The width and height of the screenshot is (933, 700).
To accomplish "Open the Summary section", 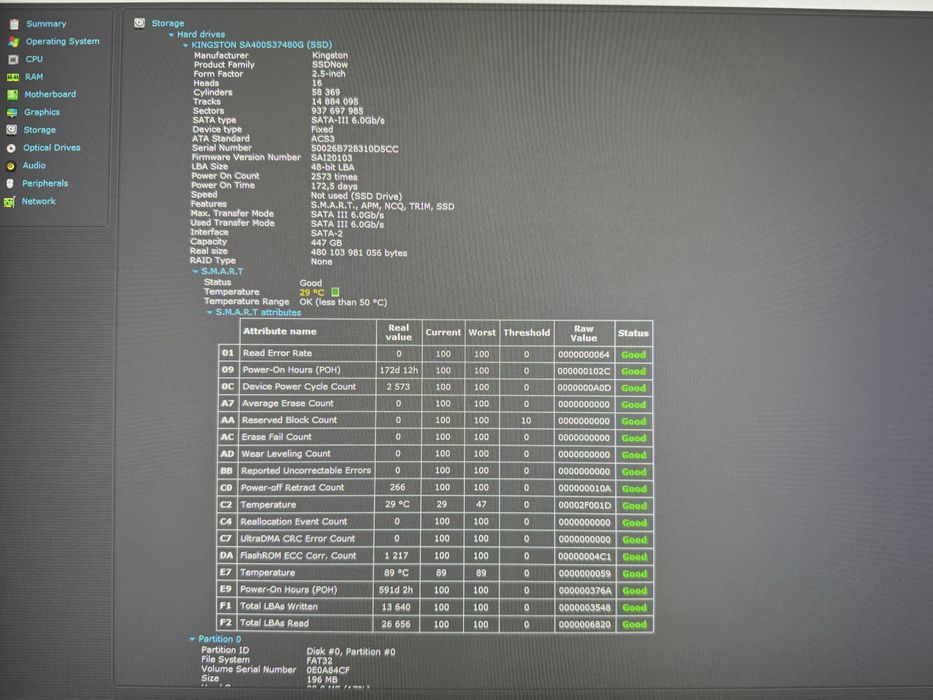I will tap(46, 24).
